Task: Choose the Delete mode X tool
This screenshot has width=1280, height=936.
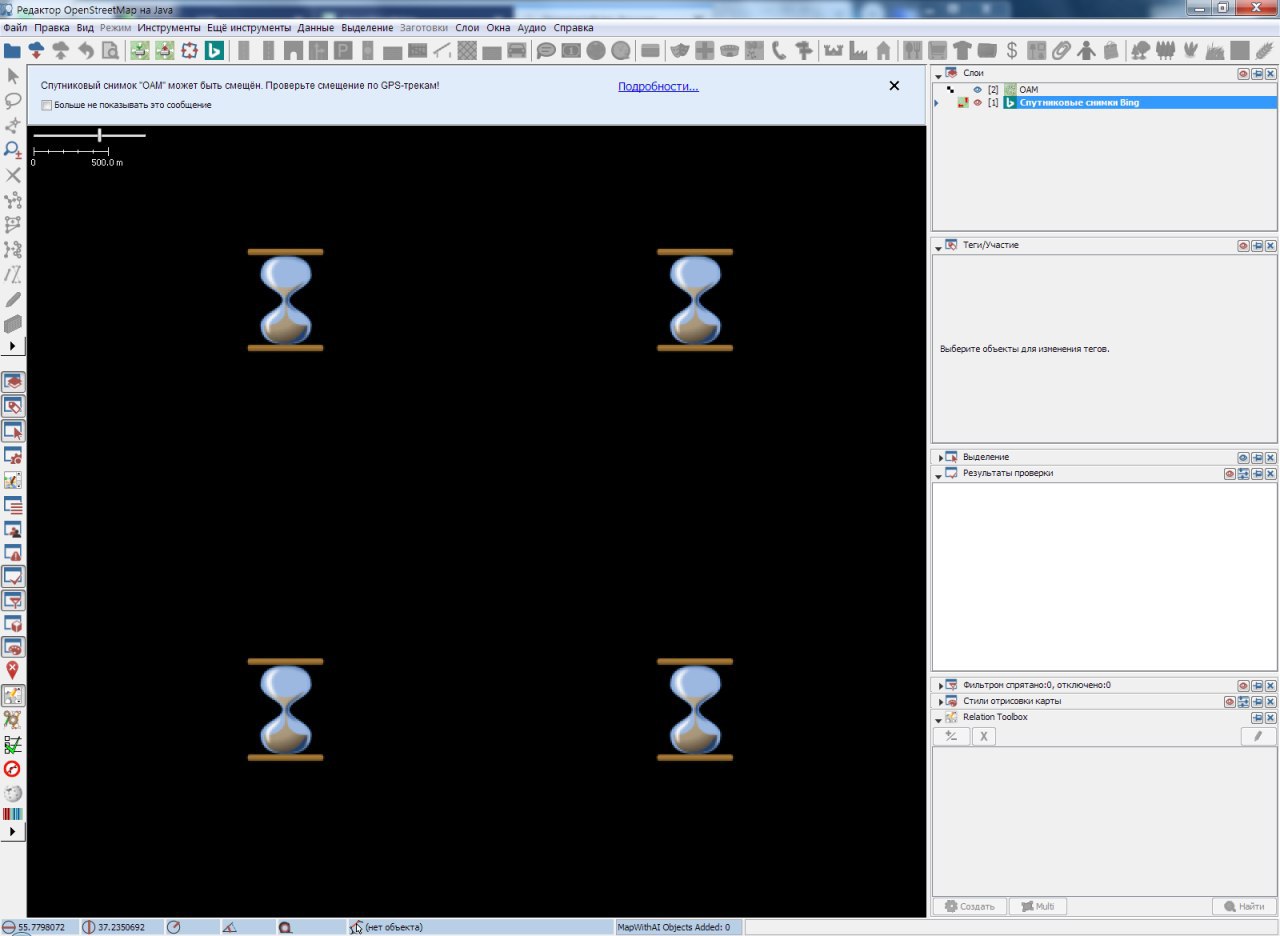Action: coord(13,175)
